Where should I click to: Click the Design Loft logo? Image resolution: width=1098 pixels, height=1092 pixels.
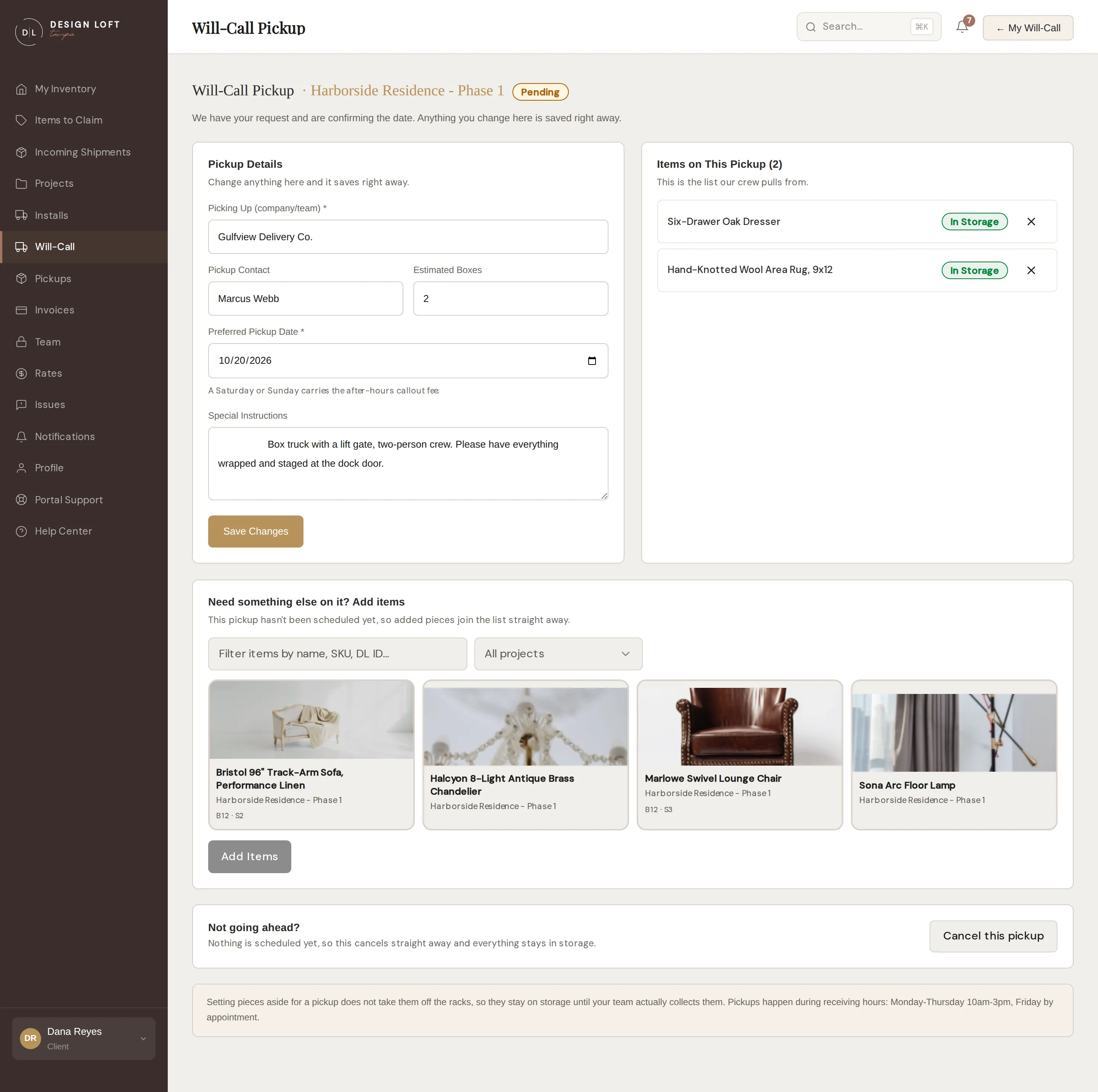pyautogui.click(x=67, y=31)
